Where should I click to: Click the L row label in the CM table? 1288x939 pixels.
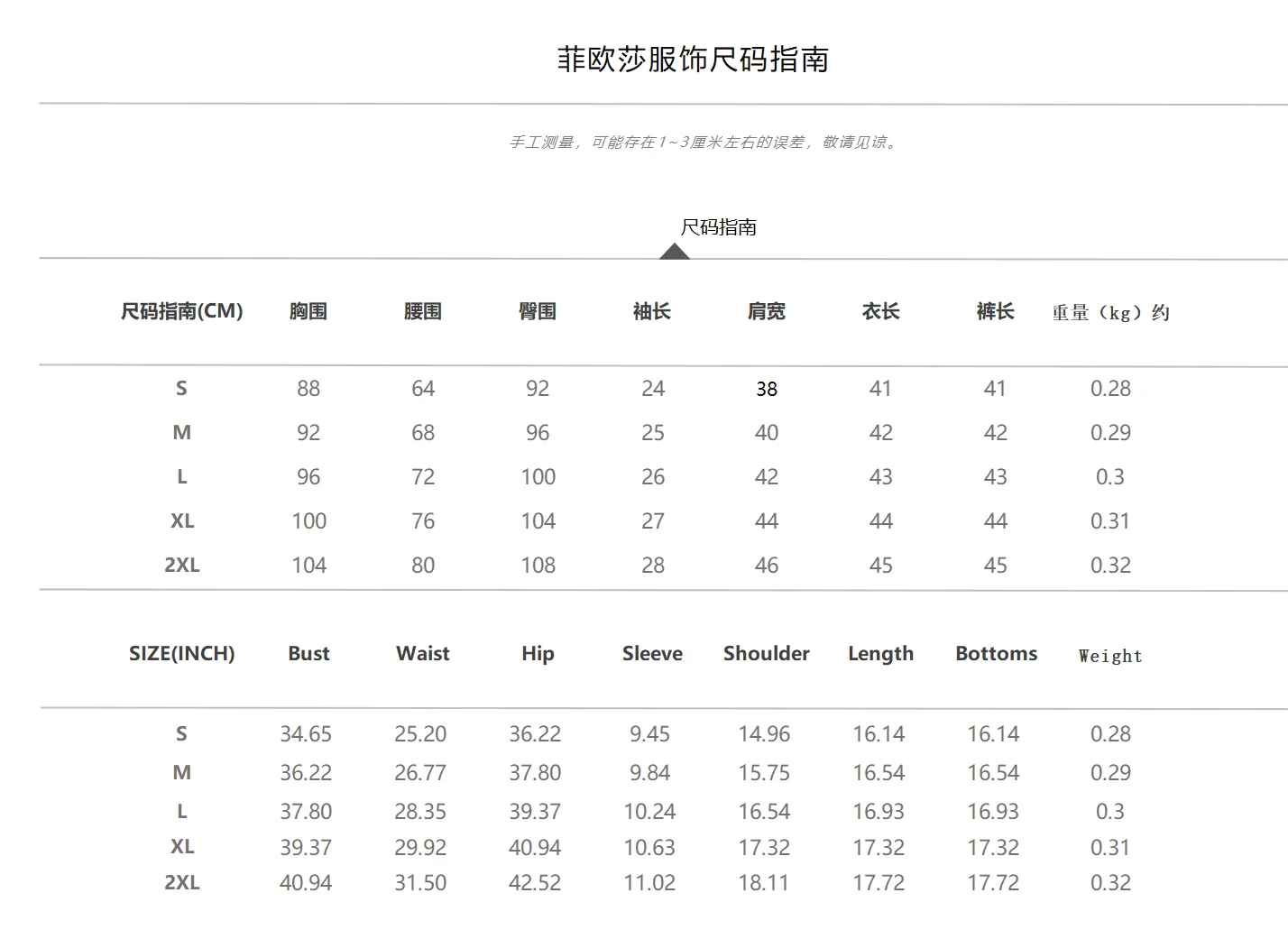click(182, 477)
